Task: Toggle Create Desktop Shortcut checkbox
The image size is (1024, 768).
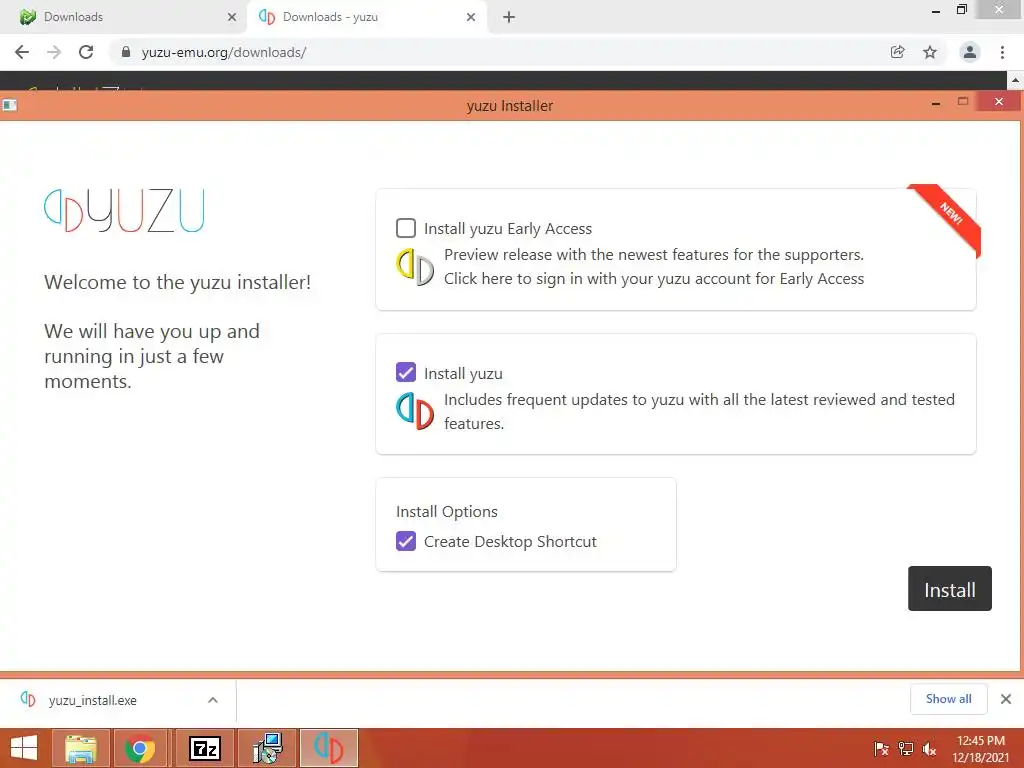Action: (406, 541)
